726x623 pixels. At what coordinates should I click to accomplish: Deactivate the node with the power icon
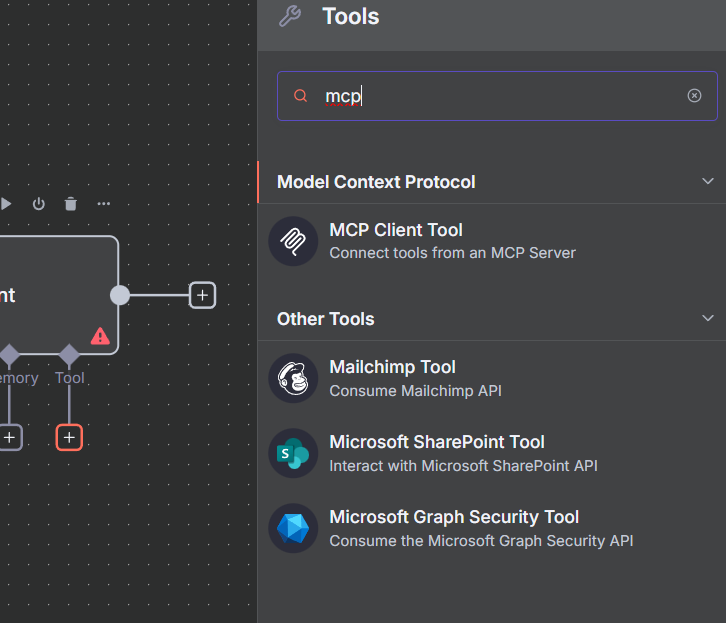tap(38, 204)
